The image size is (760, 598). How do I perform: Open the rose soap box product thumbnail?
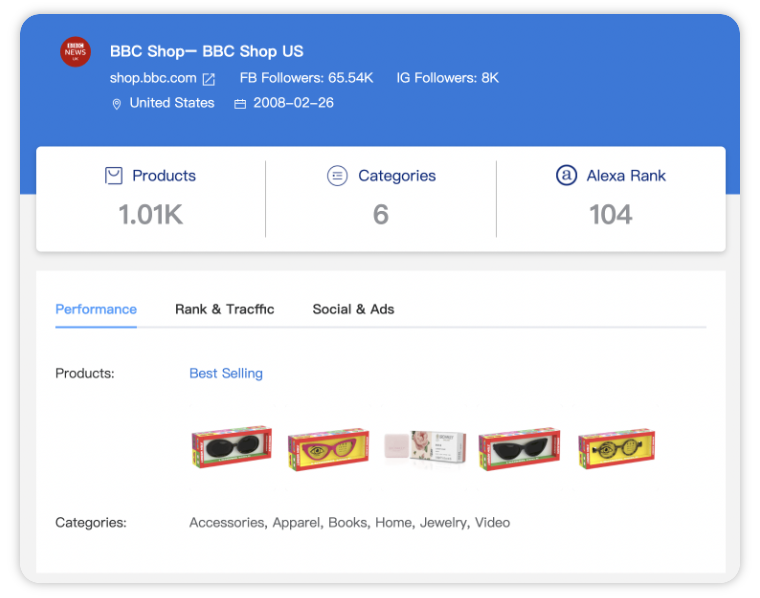425,446
